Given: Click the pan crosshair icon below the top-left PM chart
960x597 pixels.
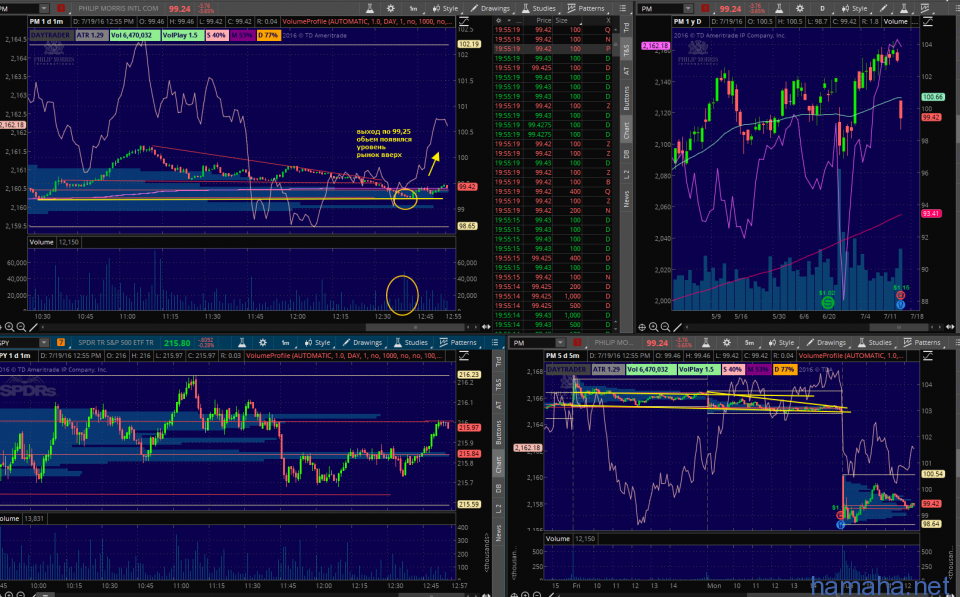Looking at the screenshot, I should (x=2, y=328).
